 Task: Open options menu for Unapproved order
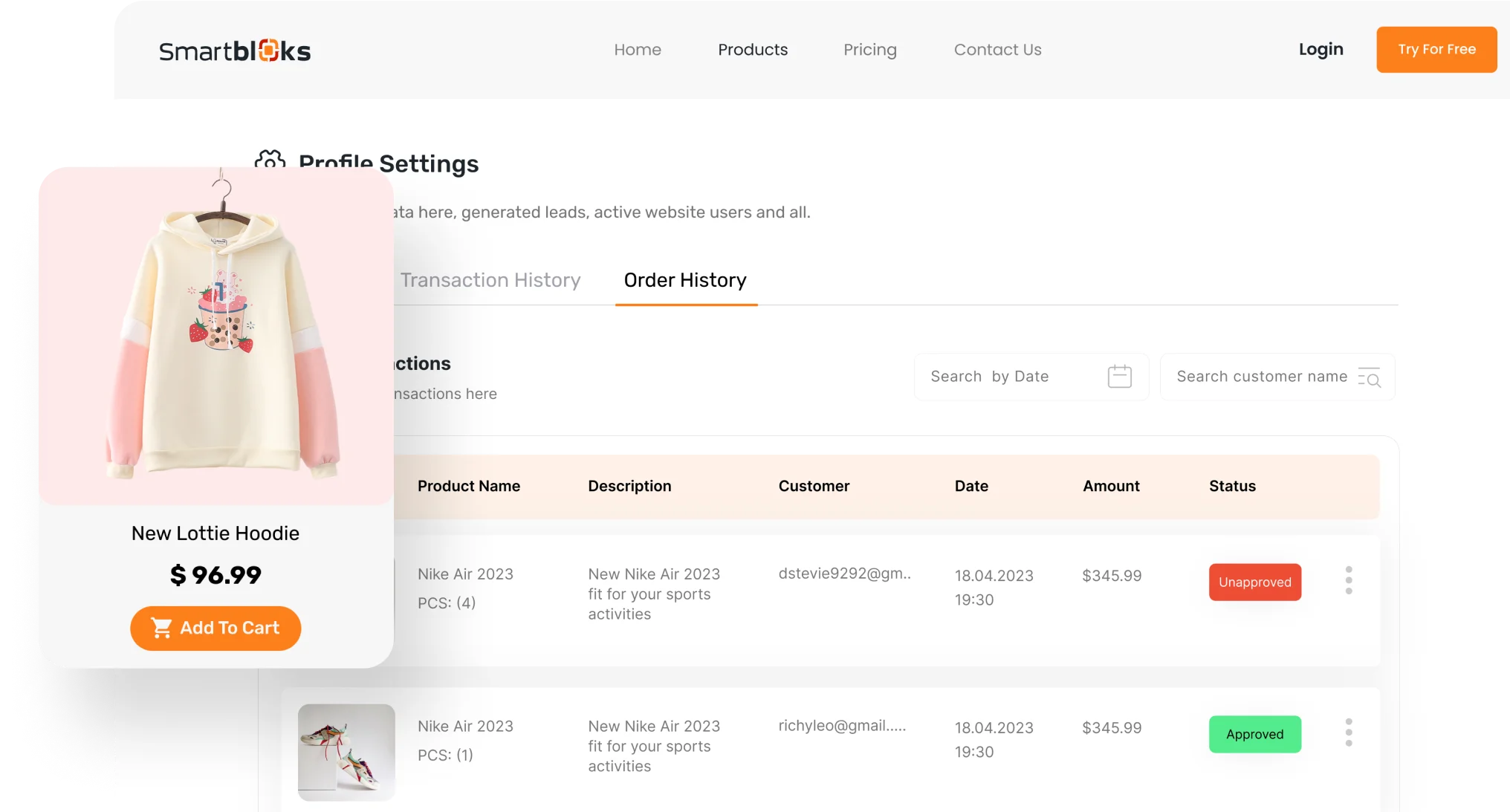pos(1348,580)
